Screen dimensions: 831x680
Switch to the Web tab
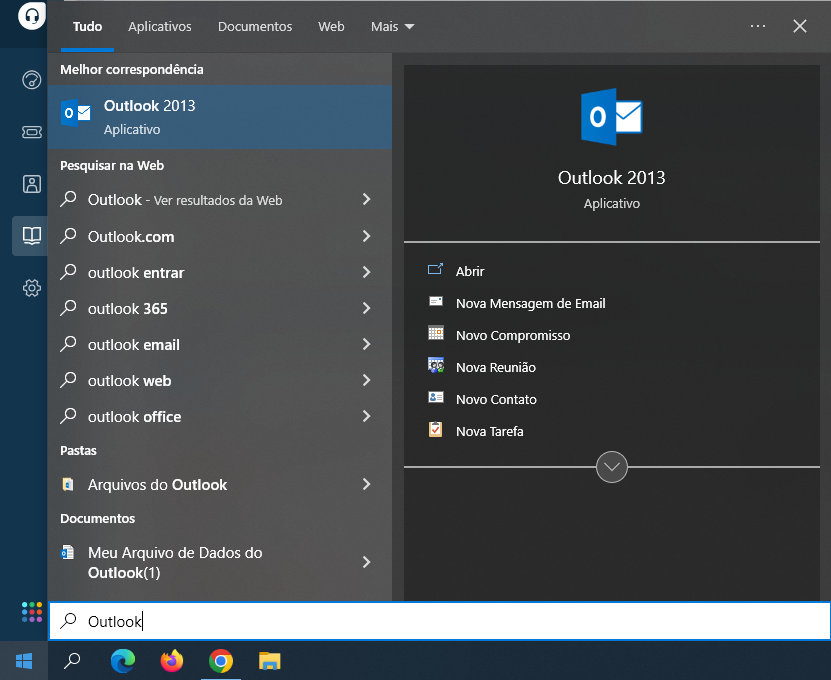coord(331,27)
